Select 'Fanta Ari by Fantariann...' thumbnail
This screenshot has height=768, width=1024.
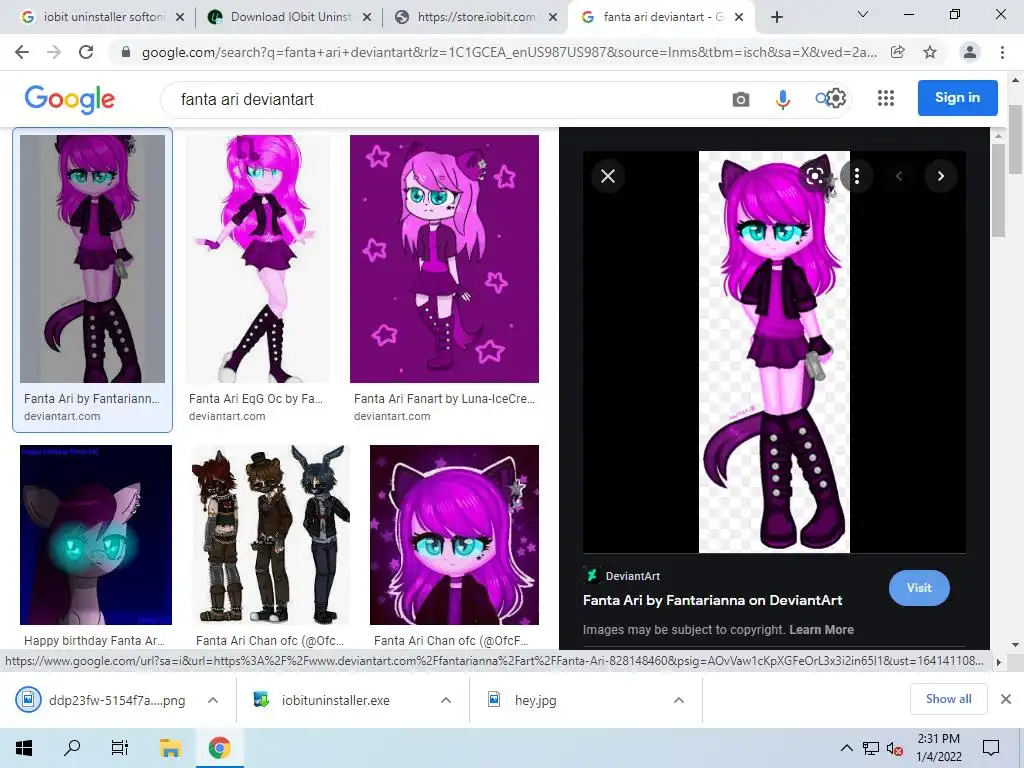[x=92, y=259]
